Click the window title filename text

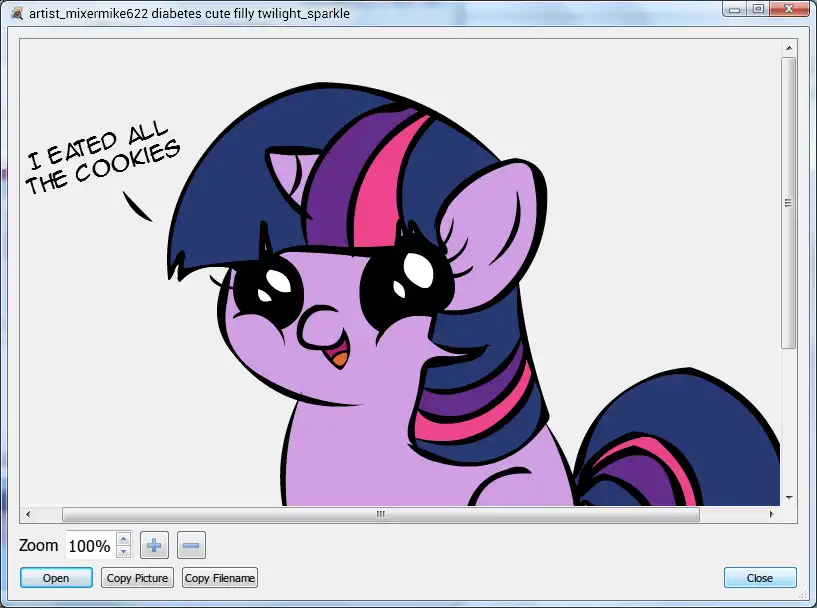pyautogui.click(x=190, y=14)
